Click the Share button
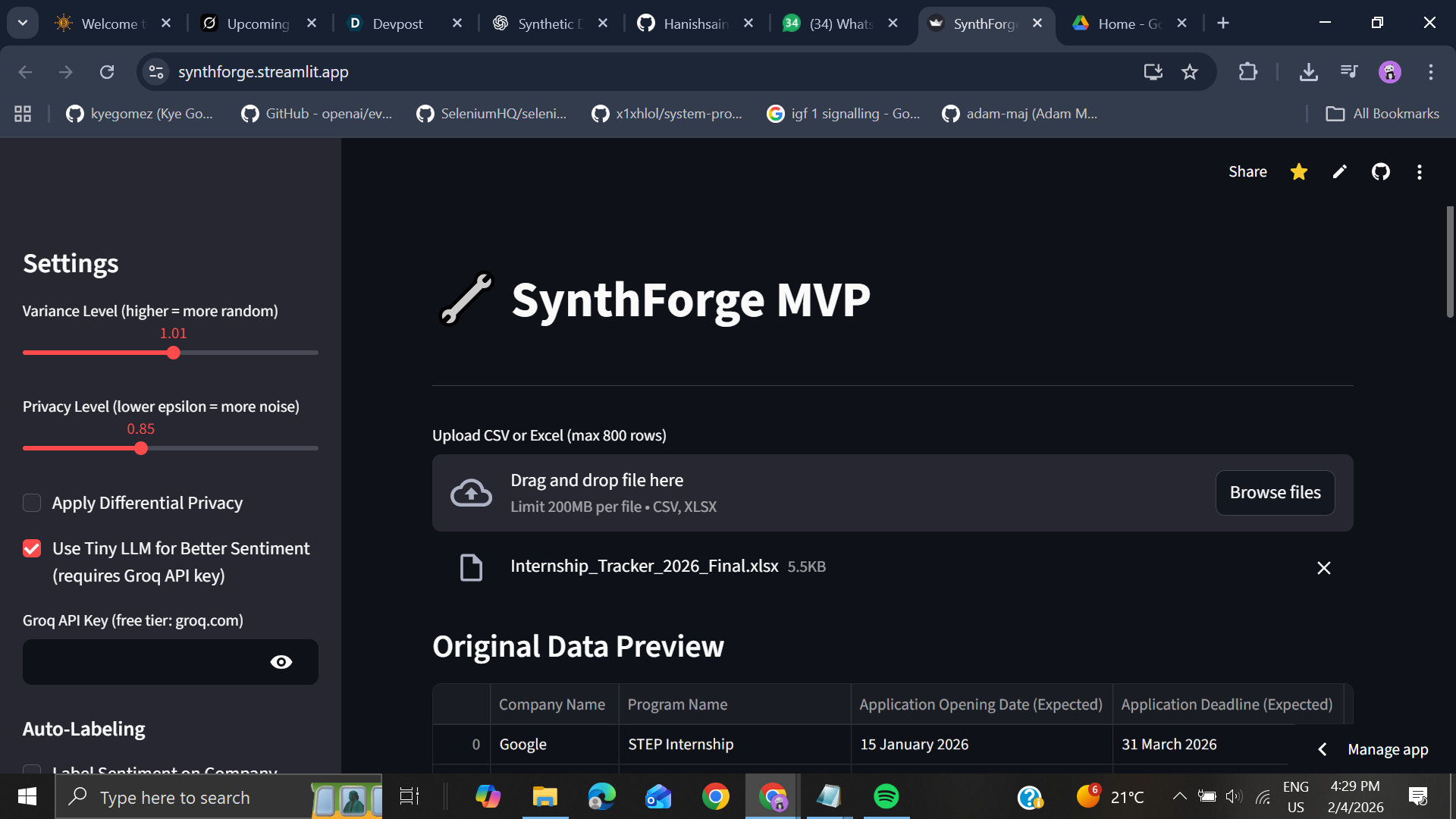The height and width of the screenshot is (819, 1456). tap(1247, 172)
